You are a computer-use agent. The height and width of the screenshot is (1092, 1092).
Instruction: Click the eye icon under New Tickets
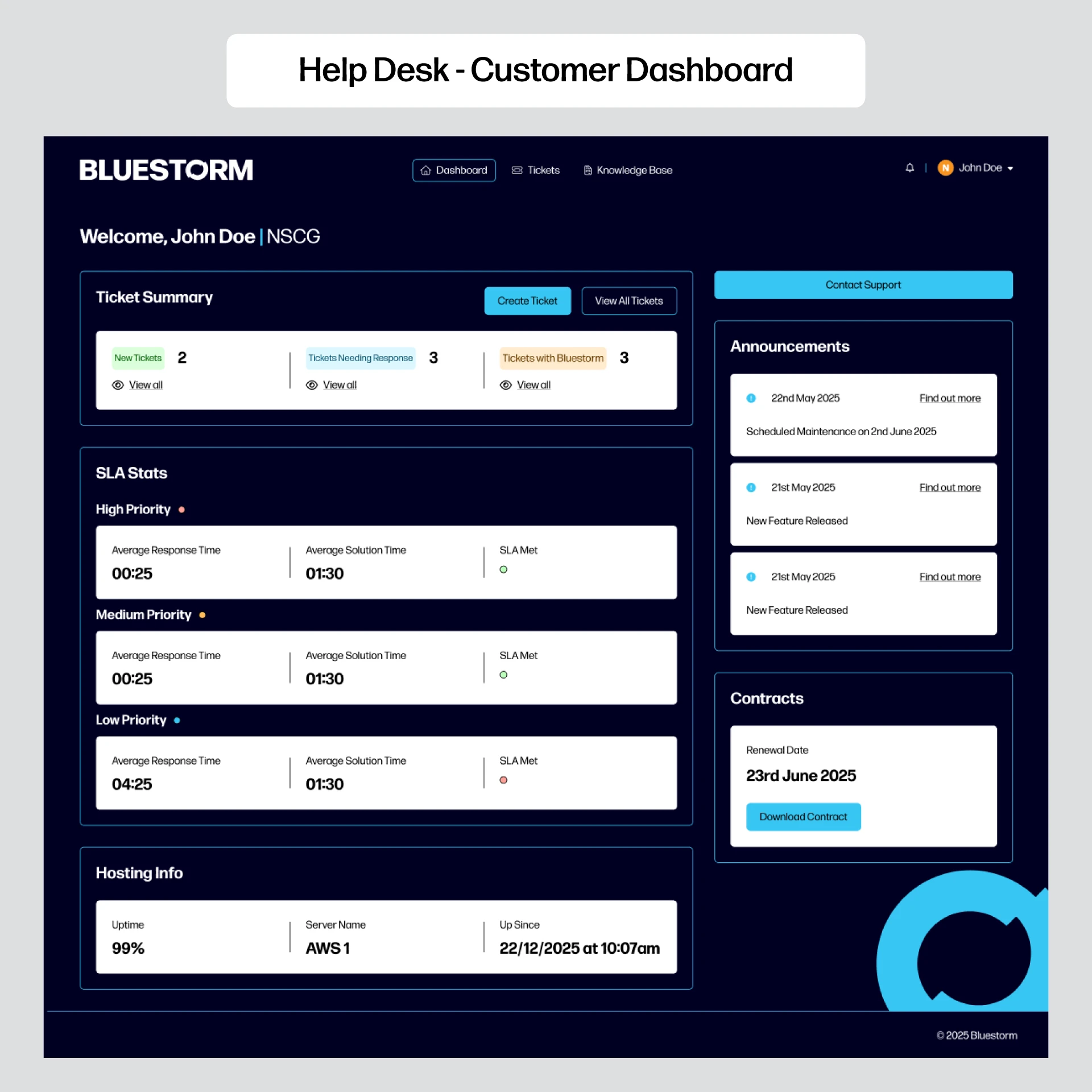[x=118, y=385]
